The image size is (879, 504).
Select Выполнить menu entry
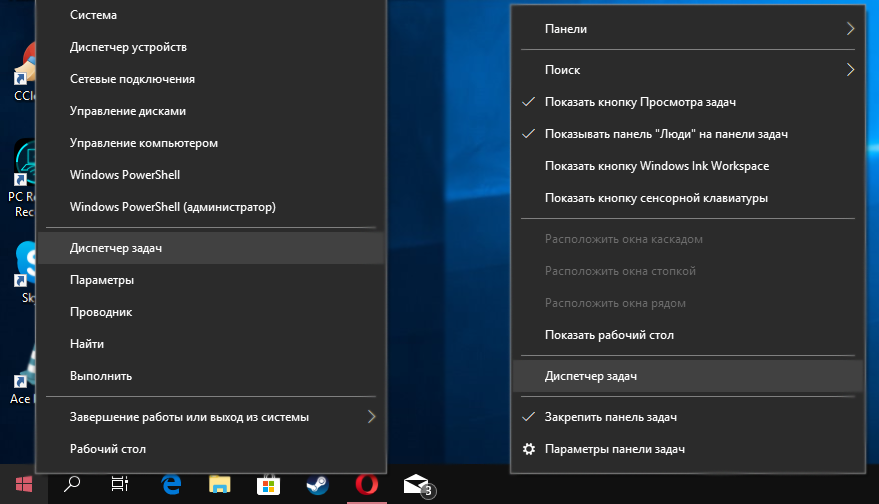(211, 376)
